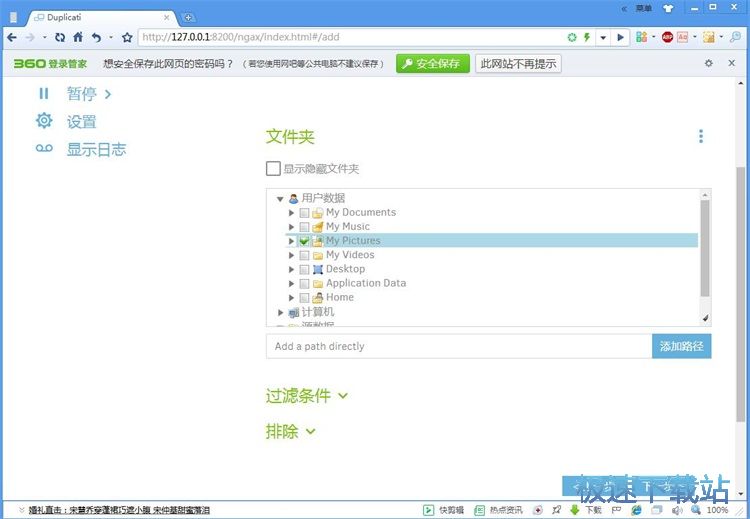Screen dimensions: 750x519
Task: Expand the My Music folder node
Action: (x=291, y=227)
